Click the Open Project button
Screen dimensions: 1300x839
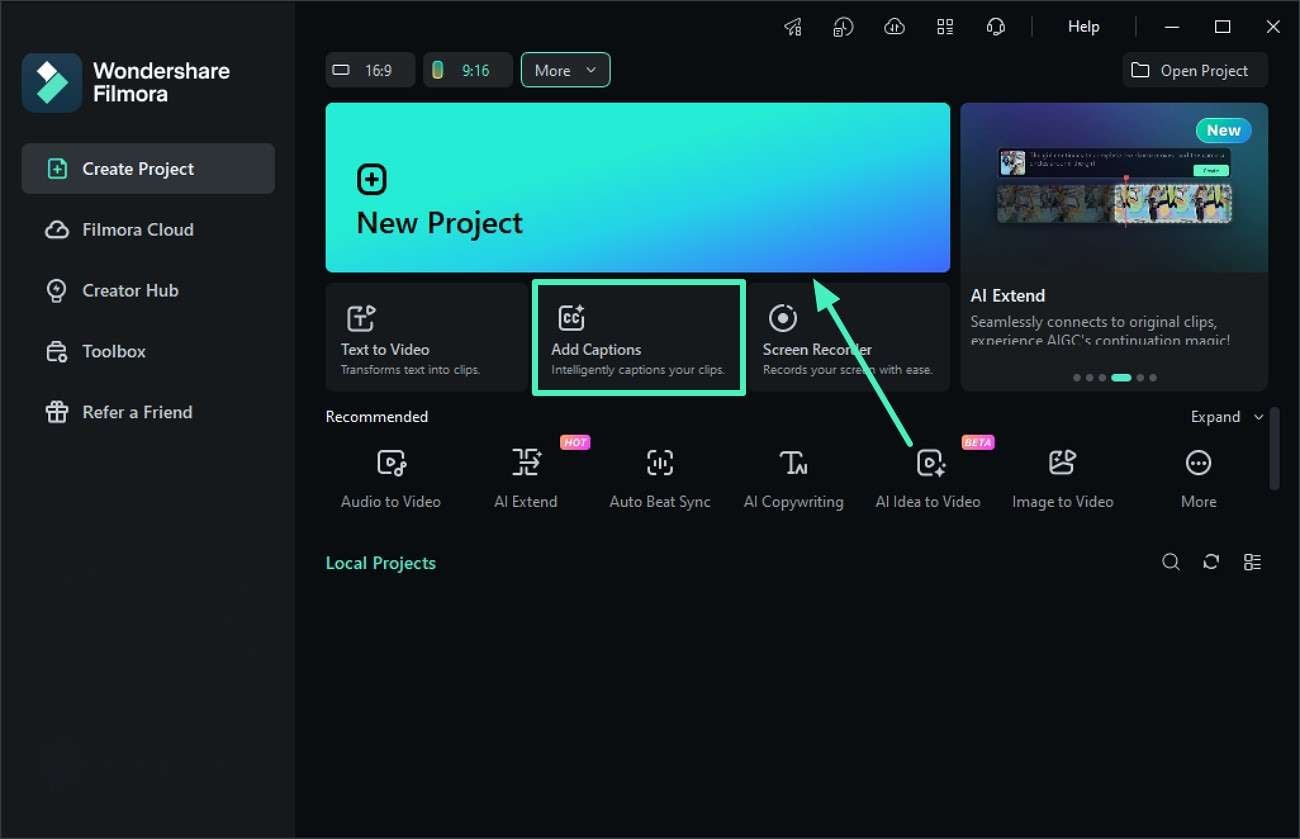tap(1195, 70)
